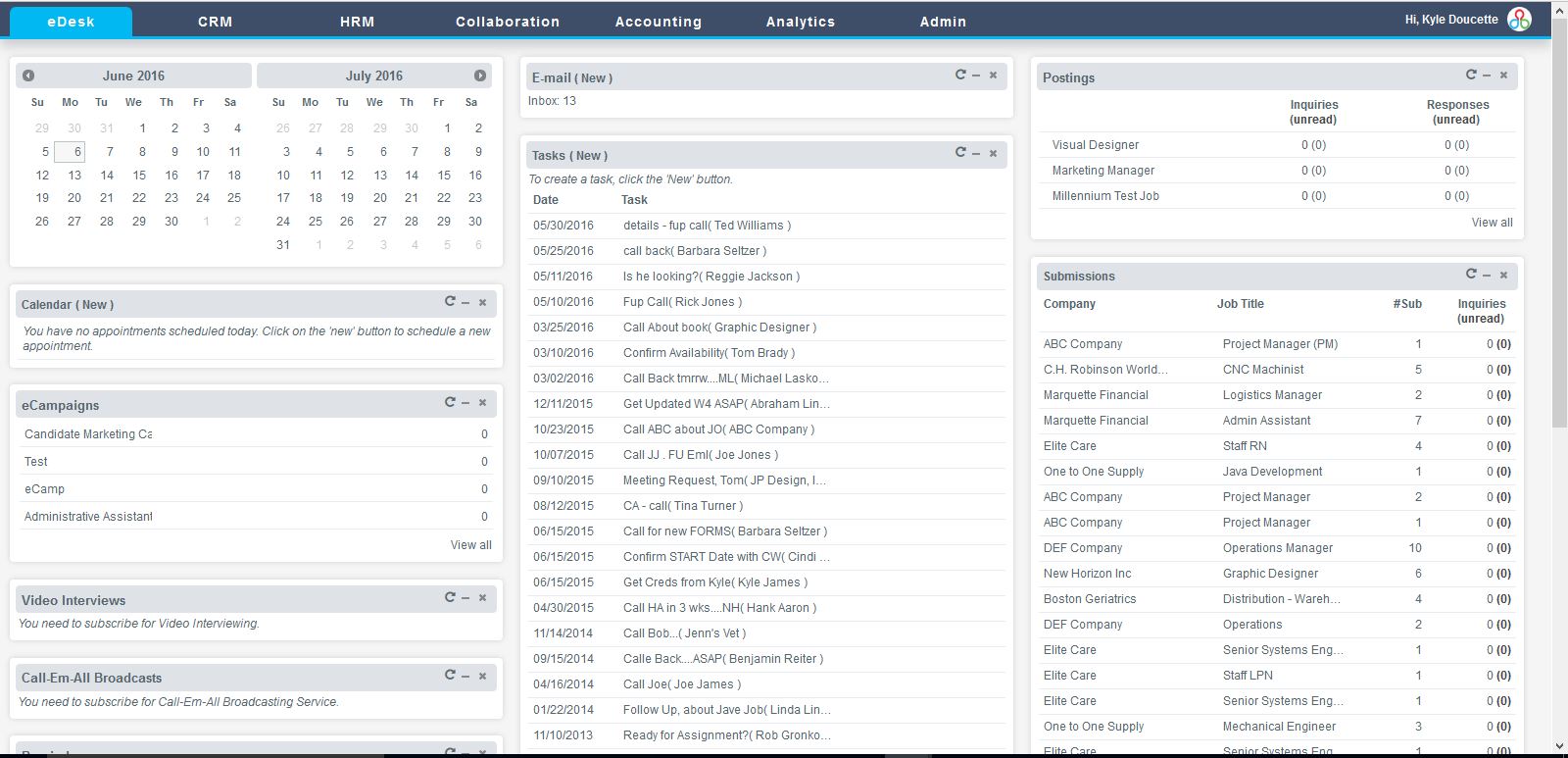Screen dimensions: 1568x758
Task: Collapse the Call-Em-All Broadcasts widget
Action: [465, 677]
